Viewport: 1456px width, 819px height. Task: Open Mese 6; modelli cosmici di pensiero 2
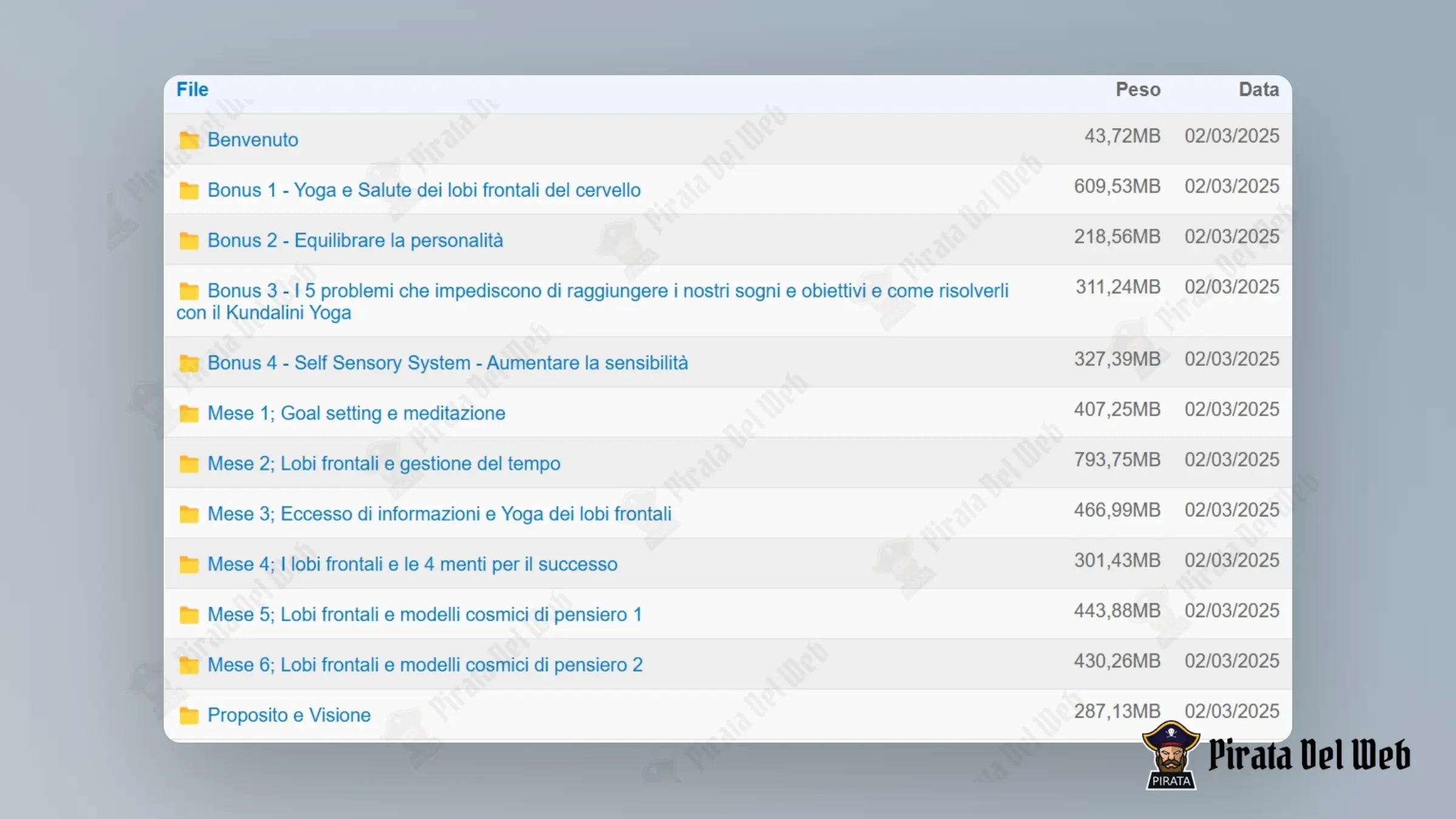click(x=425, y=665)
